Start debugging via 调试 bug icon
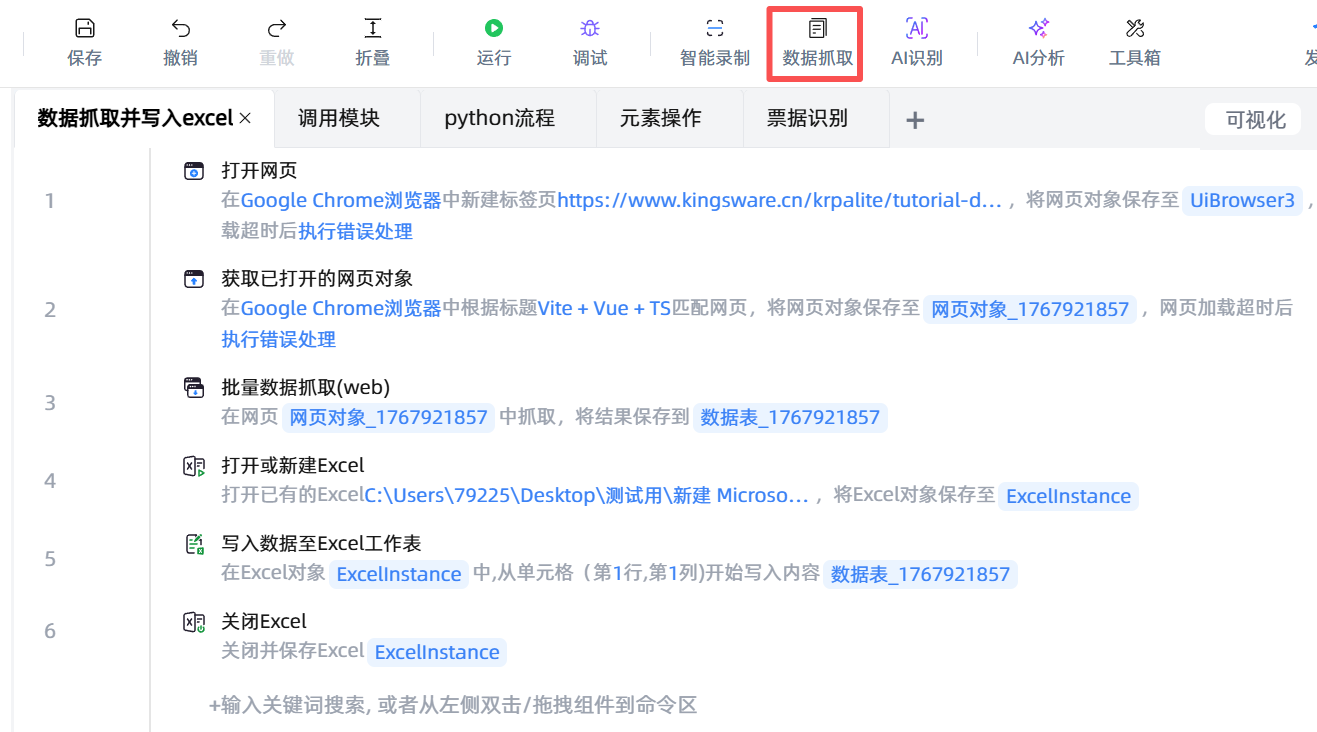Viewport: 1317px width, 732px height. click(590, 29)
